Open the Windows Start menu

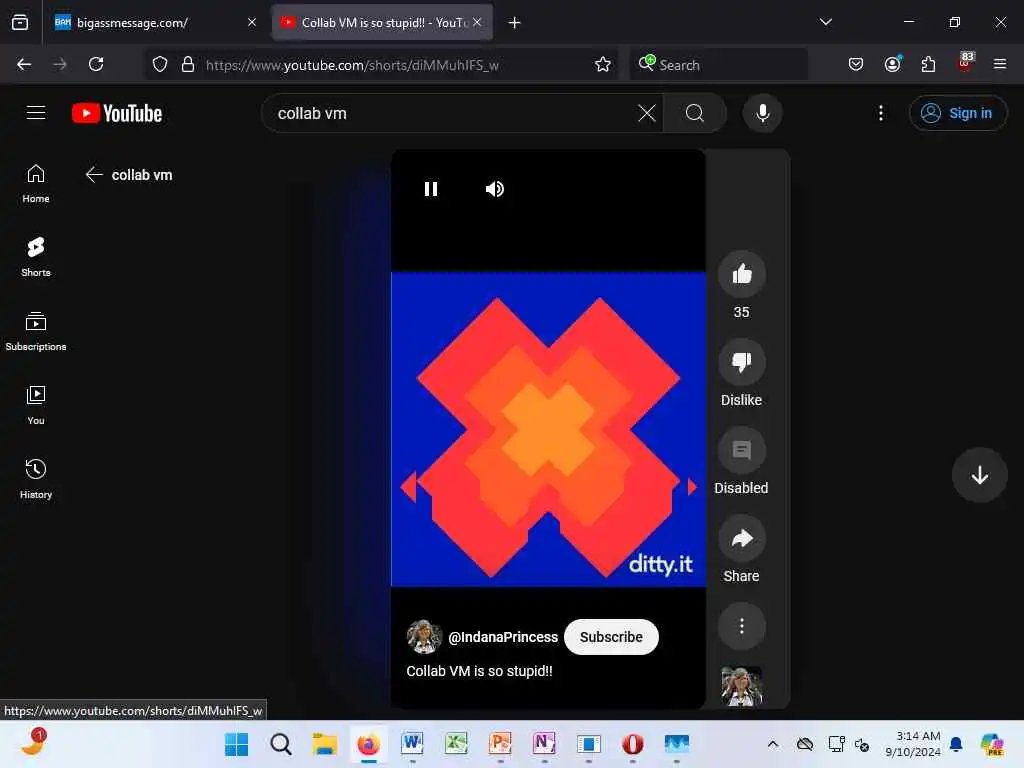(236, 744)
